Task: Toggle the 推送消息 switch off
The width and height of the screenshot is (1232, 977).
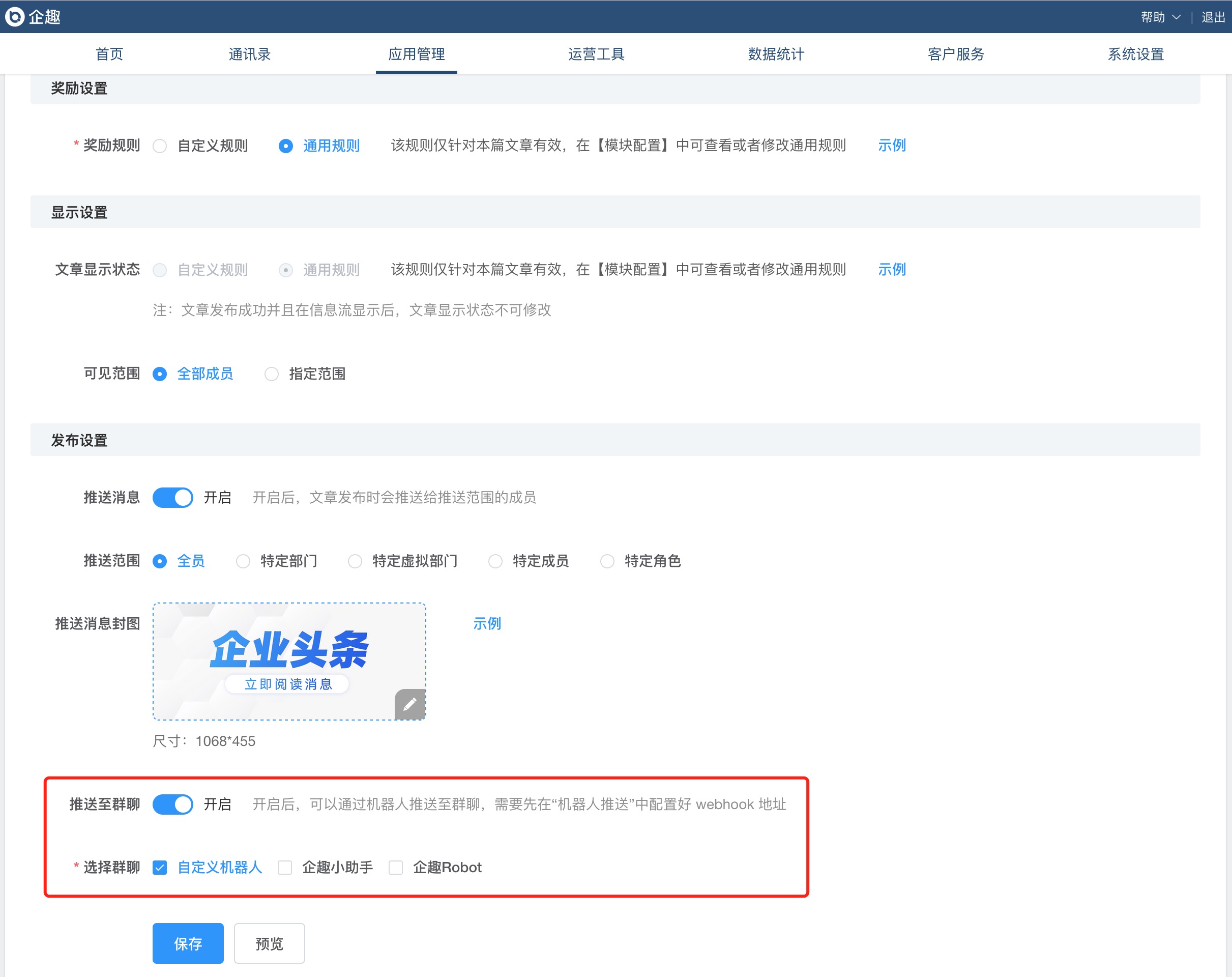Action: tap(172, 497)
